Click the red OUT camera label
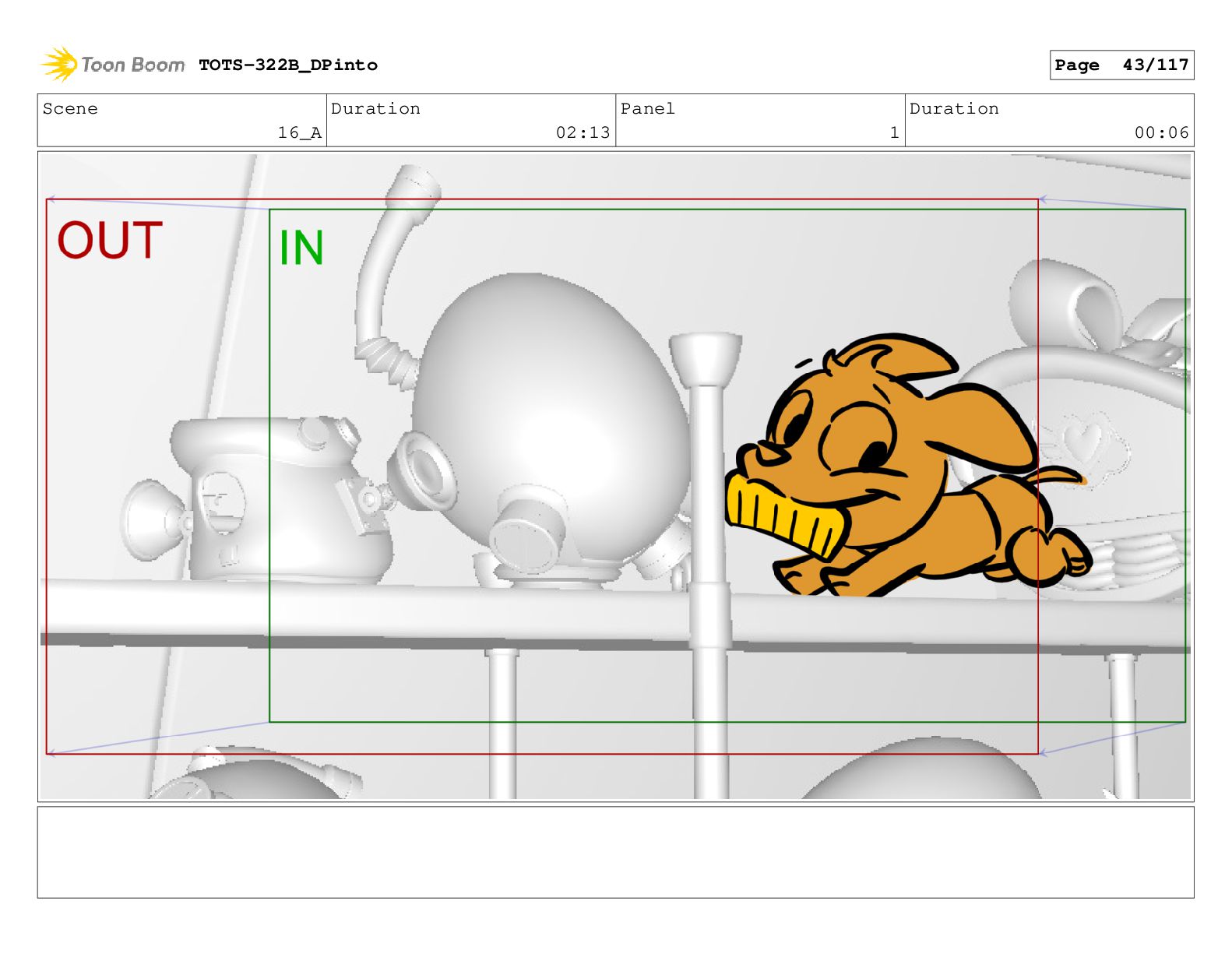The height and width of the screenshot is (954, 1232). (110, 240)
